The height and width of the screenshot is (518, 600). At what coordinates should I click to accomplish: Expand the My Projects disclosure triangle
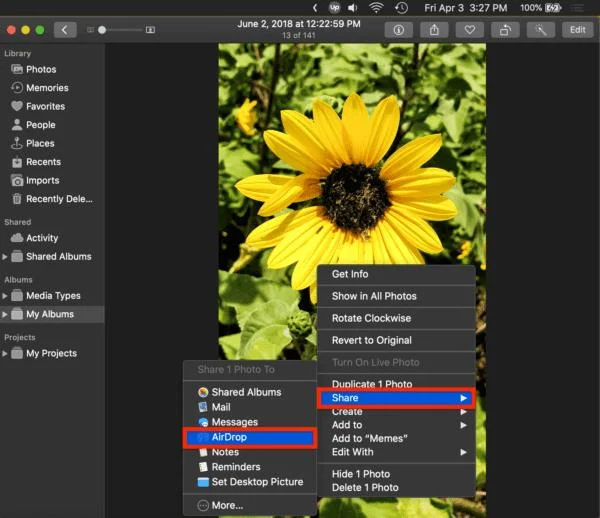click(x=5, y=353)
